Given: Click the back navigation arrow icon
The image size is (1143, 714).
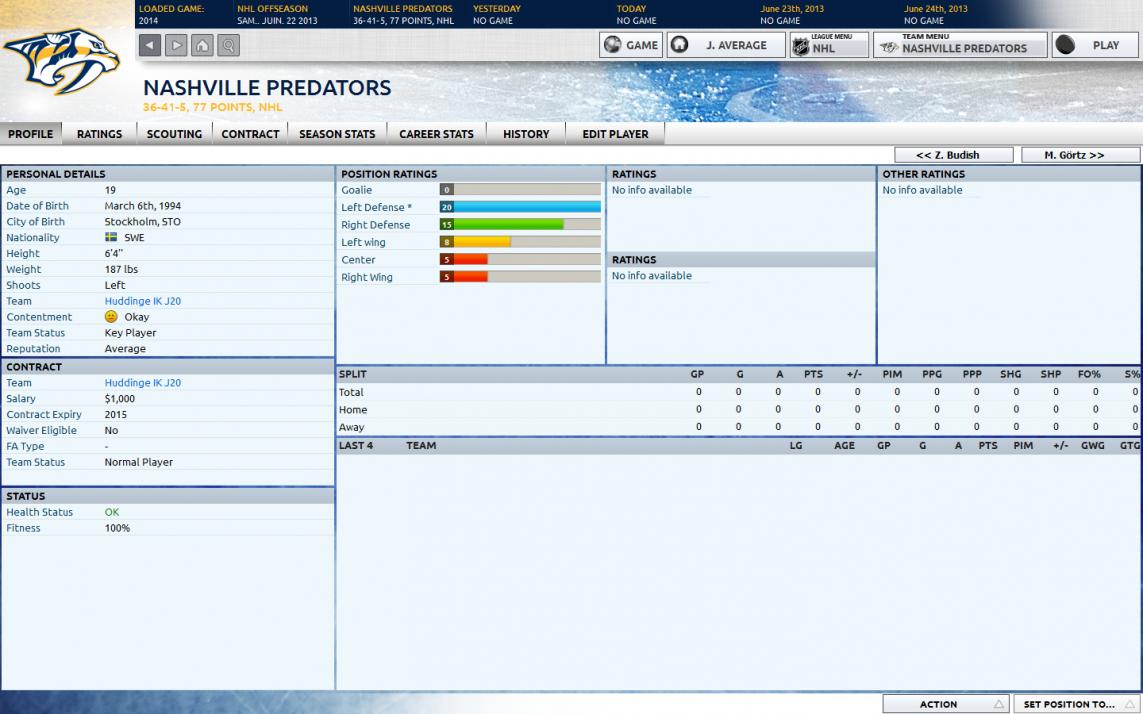Looking at the screenshot, I should [150, 45].
